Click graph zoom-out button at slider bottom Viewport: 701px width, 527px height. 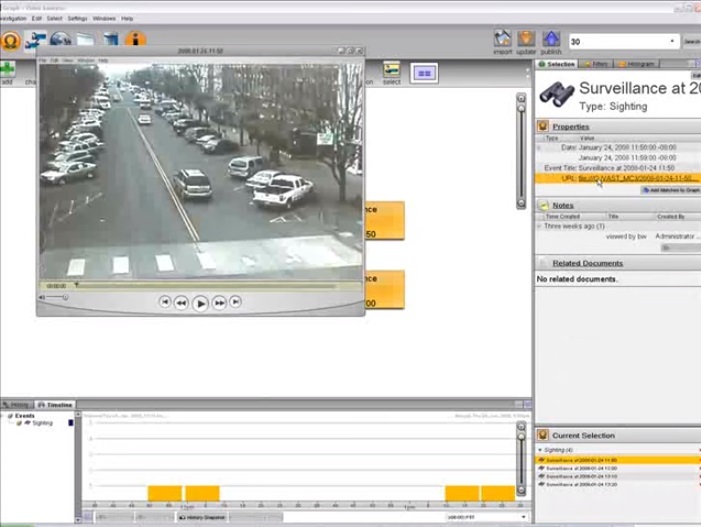coord(521,203)
